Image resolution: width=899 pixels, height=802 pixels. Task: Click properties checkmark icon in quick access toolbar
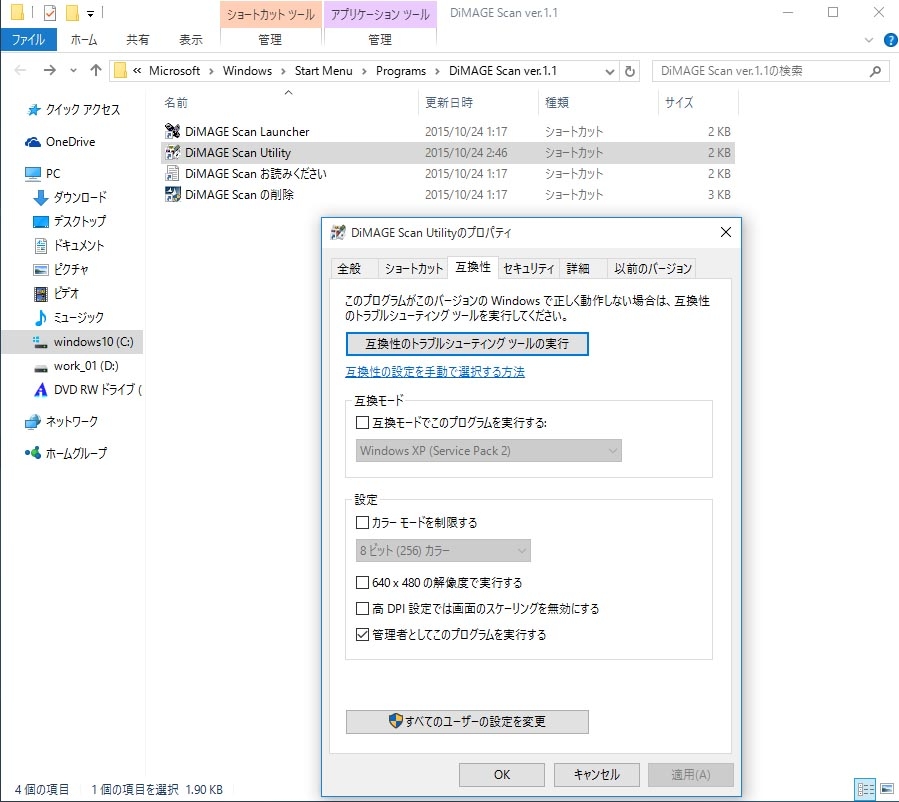click(50, 12)
